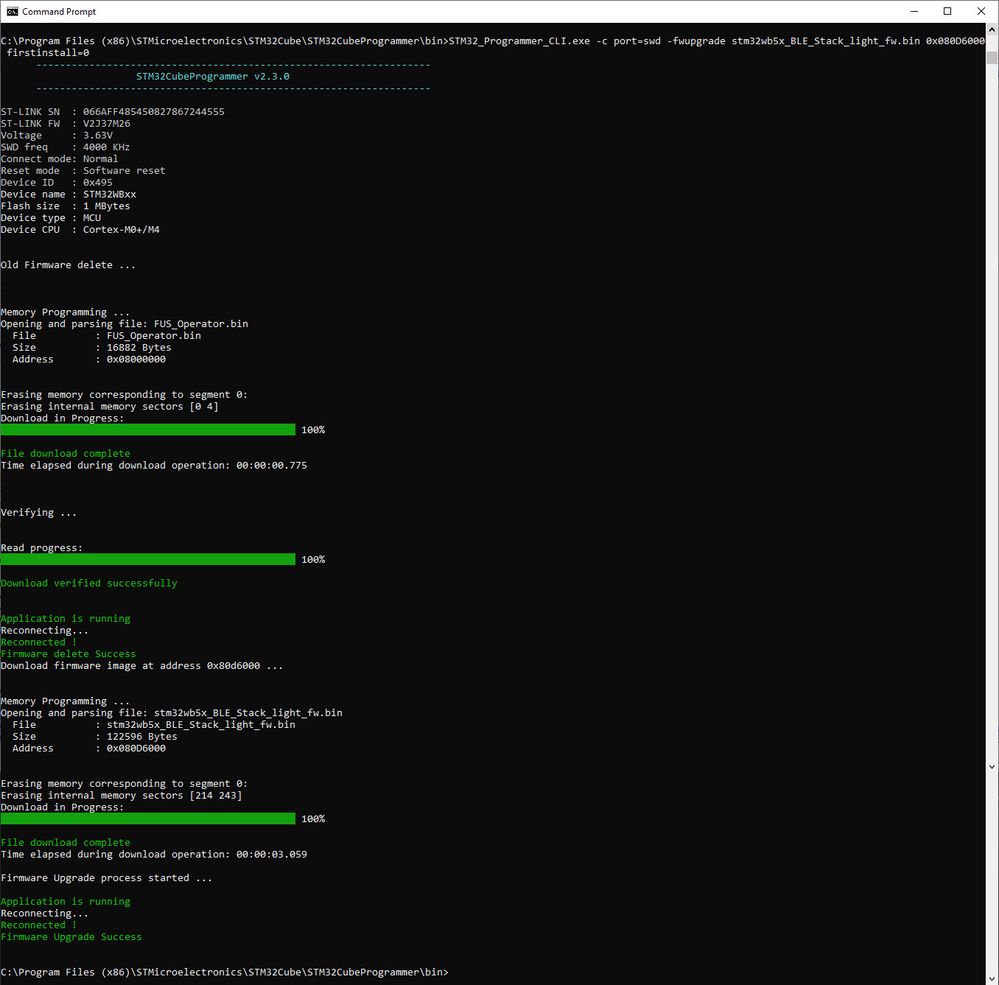
Task: Click the 'Firmware delete Success' message
Action: [x=68, y=654]
